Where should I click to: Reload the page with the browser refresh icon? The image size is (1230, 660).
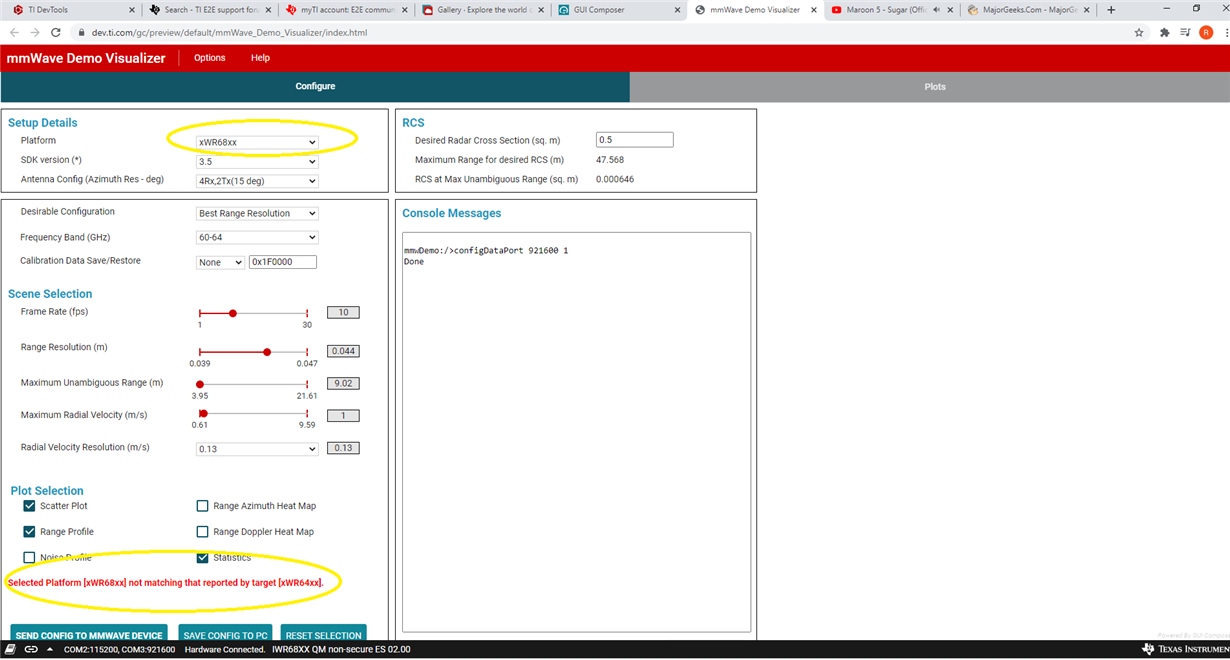click(x=56, y=33)
